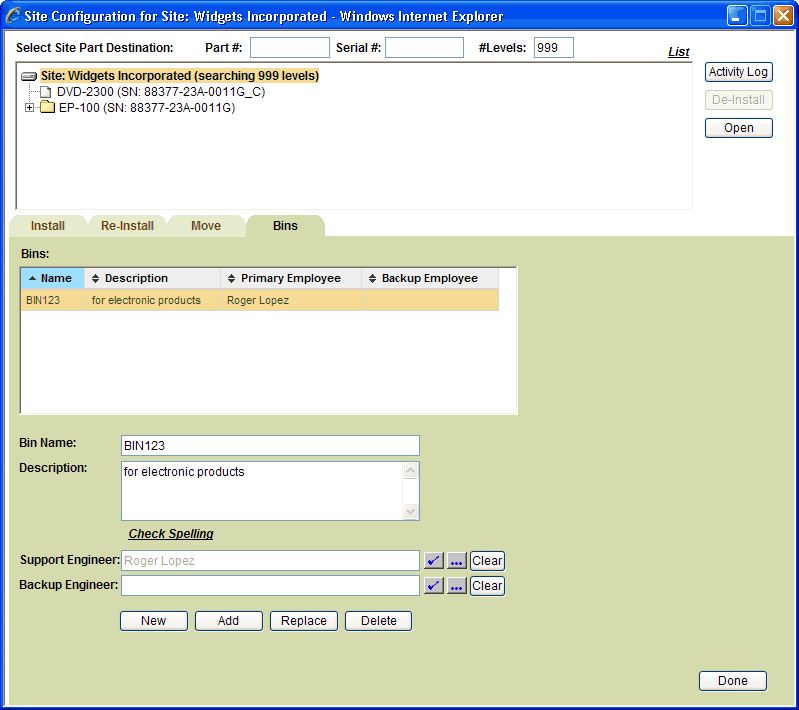The image size is (799, 710).
Task: Toggle Name column sort arrow
Action: pos(33,278)
